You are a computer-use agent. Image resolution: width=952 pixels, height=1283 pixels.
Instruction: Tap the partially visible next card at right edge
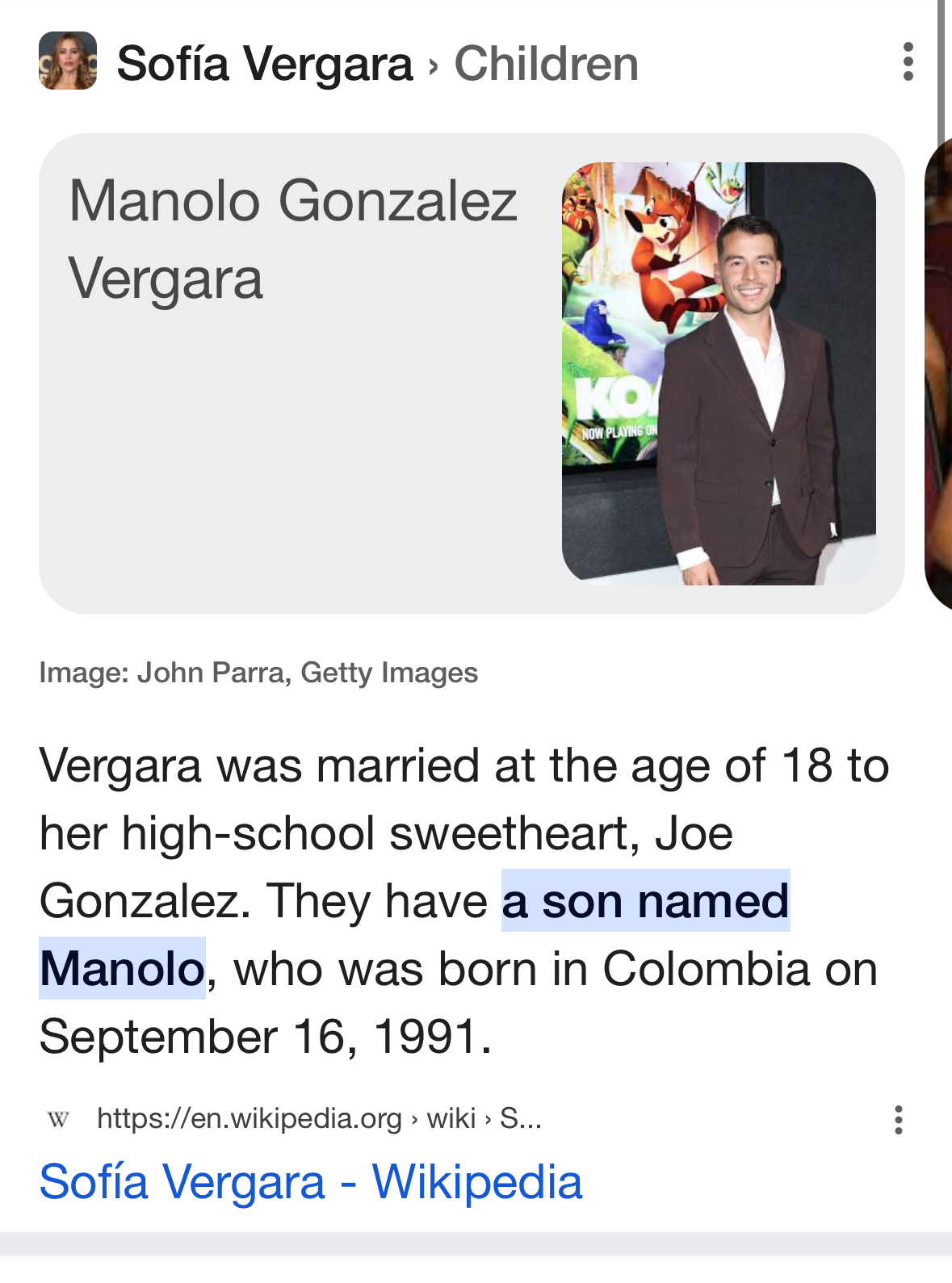[938, 373]
